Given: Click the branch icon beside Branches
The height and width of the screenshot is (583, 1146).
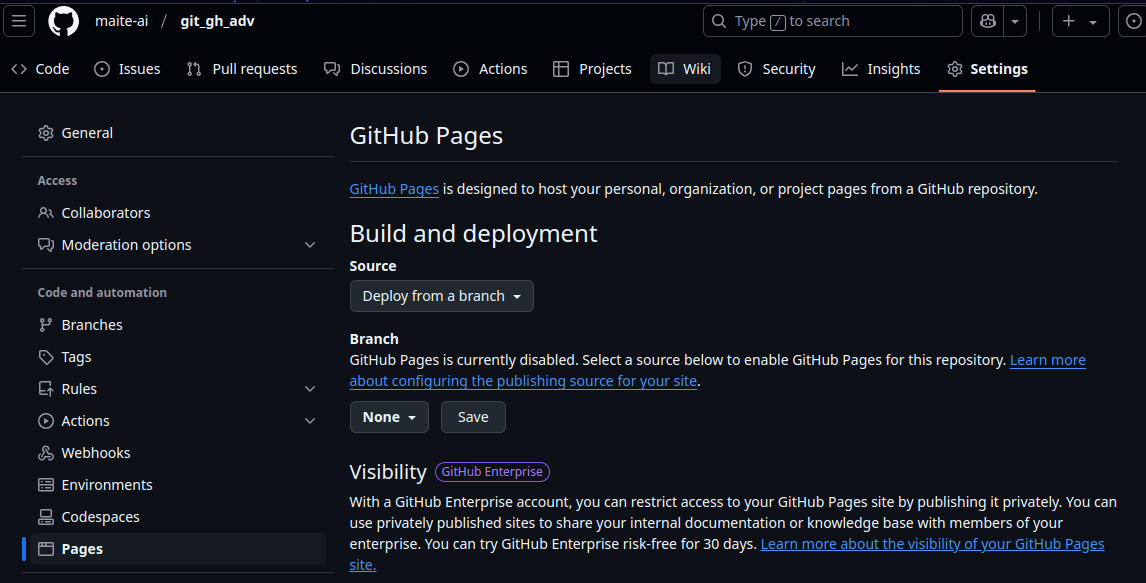Looking at the screenshot, I should coord(46,325).
